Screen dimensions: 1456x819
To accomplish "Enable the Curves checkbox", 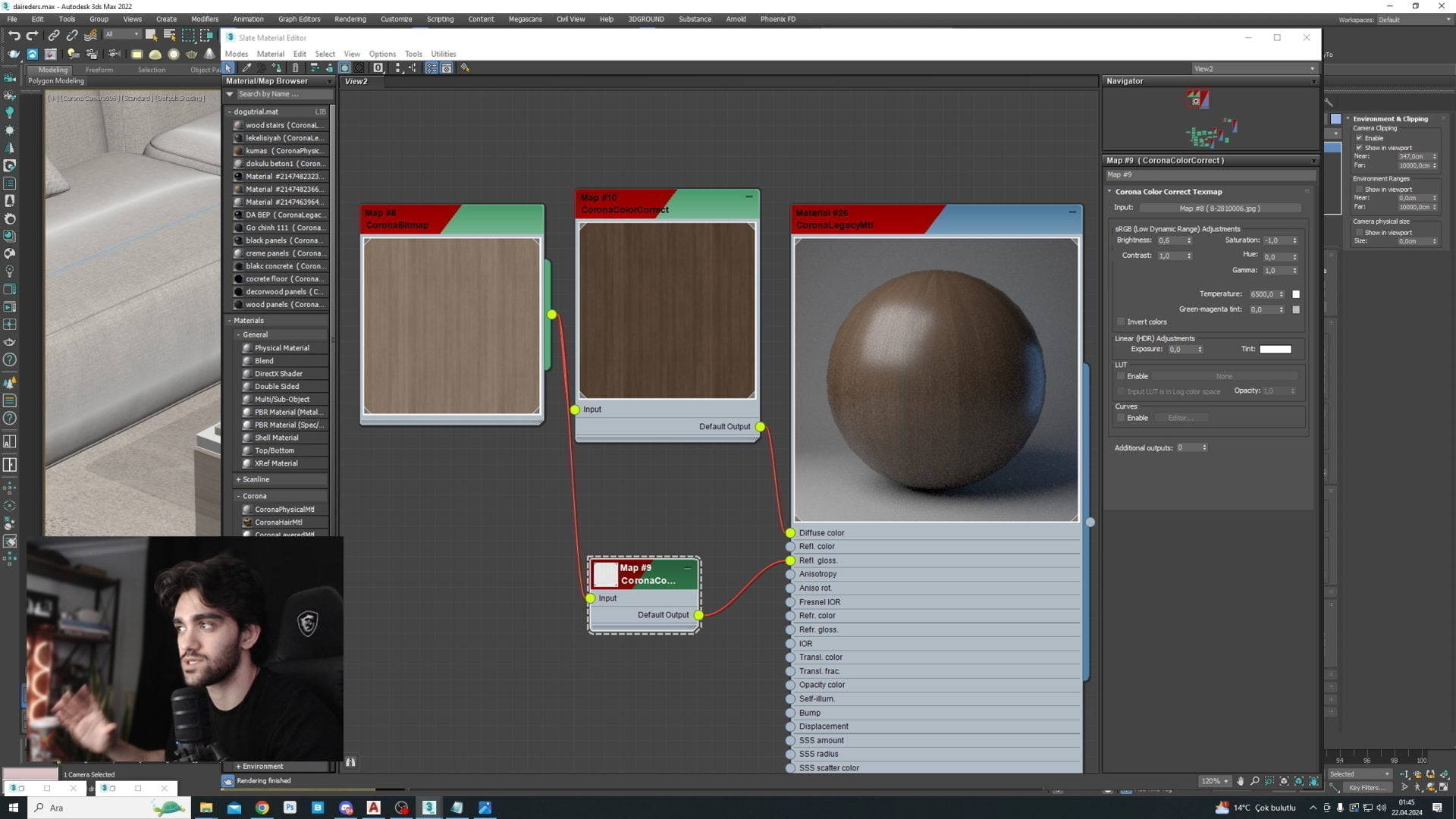I will (x=1121, y=418).
